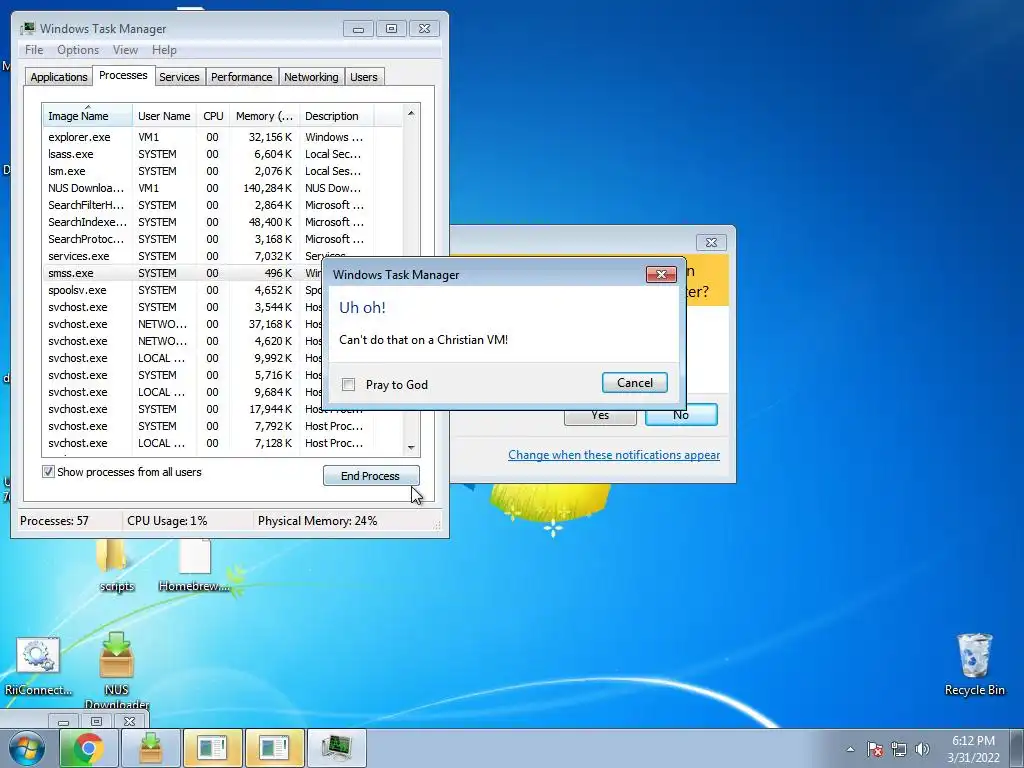
Task: Open the second yellow pinned taskbar window
Action: (274, 748)
